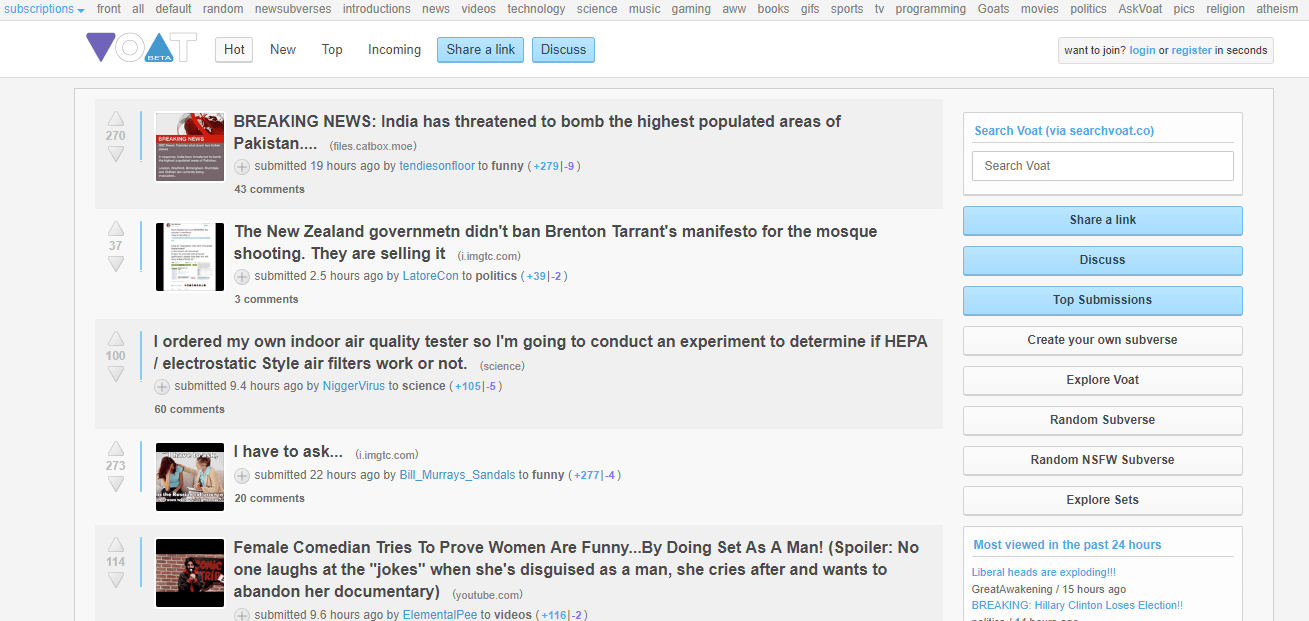
Task: Expand the BREAKING NEWS post preview
Action: point(241,165)
